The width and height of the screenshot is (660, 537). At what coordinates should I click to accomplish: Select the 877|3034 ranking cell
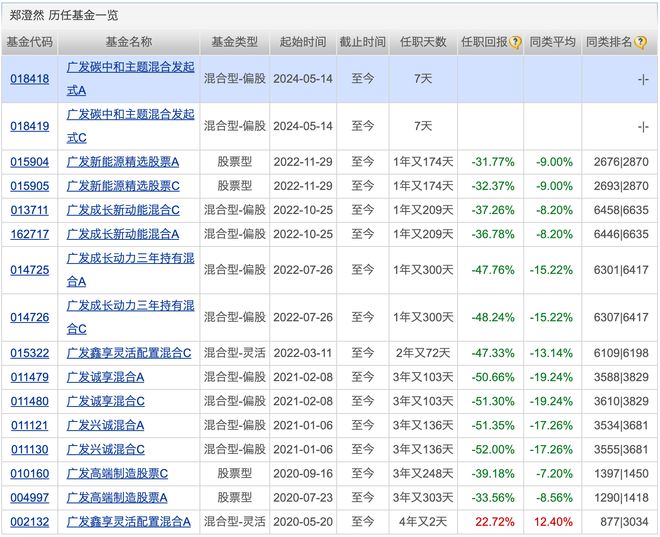pos(624,522)
